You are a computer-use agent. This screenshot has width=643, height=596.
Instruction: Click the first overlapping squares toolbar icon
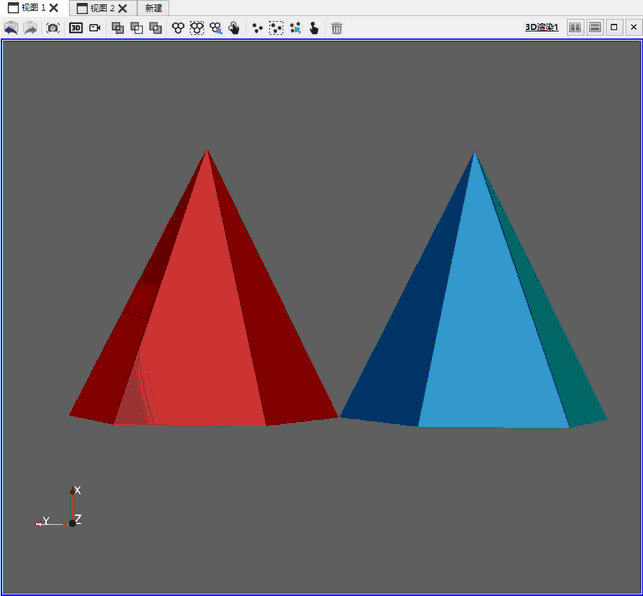(x=118, y=28)
